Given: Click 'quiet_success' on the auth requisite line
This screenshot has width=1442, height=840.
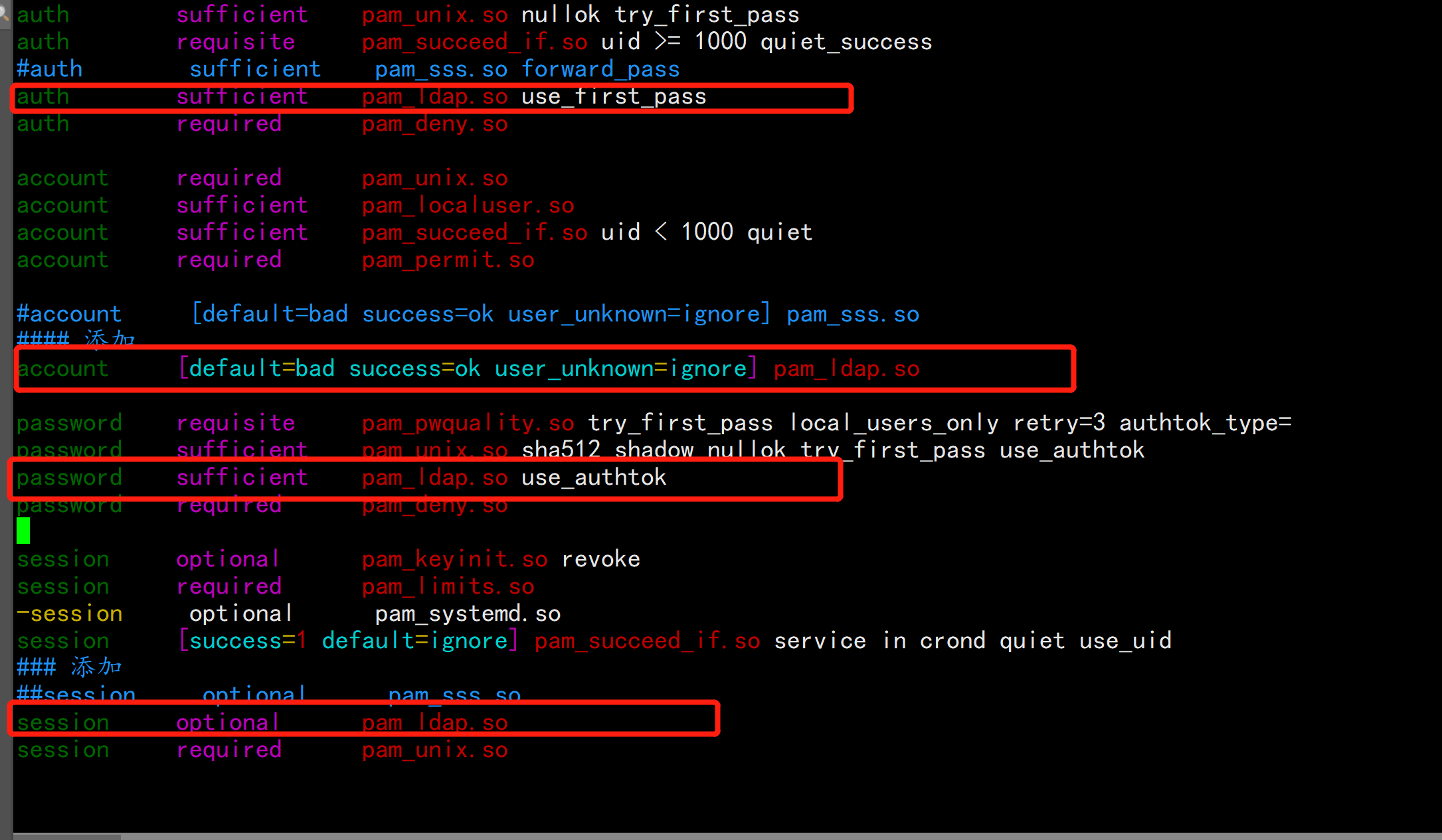Looking at the screenshot, I should point(846,42).
